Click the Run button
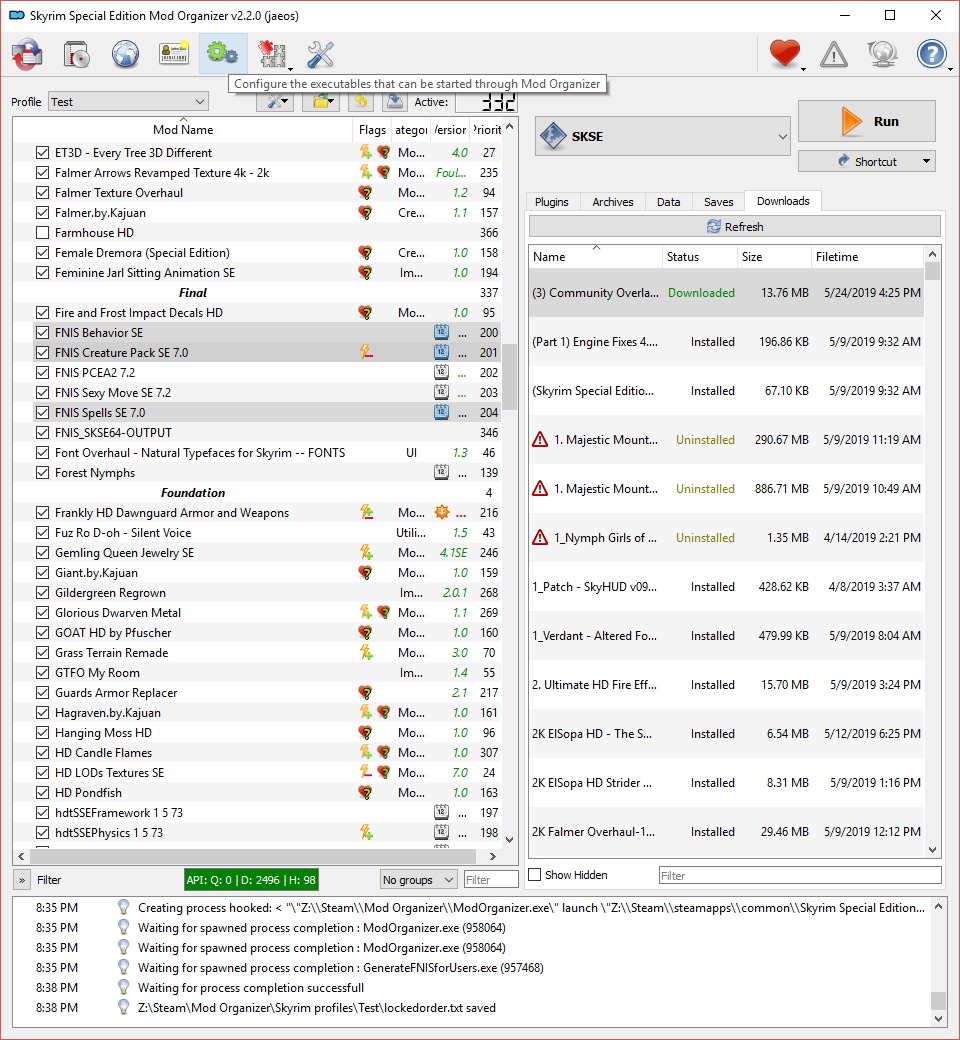This screenshot has width=960, height=1040. (866, 121)
